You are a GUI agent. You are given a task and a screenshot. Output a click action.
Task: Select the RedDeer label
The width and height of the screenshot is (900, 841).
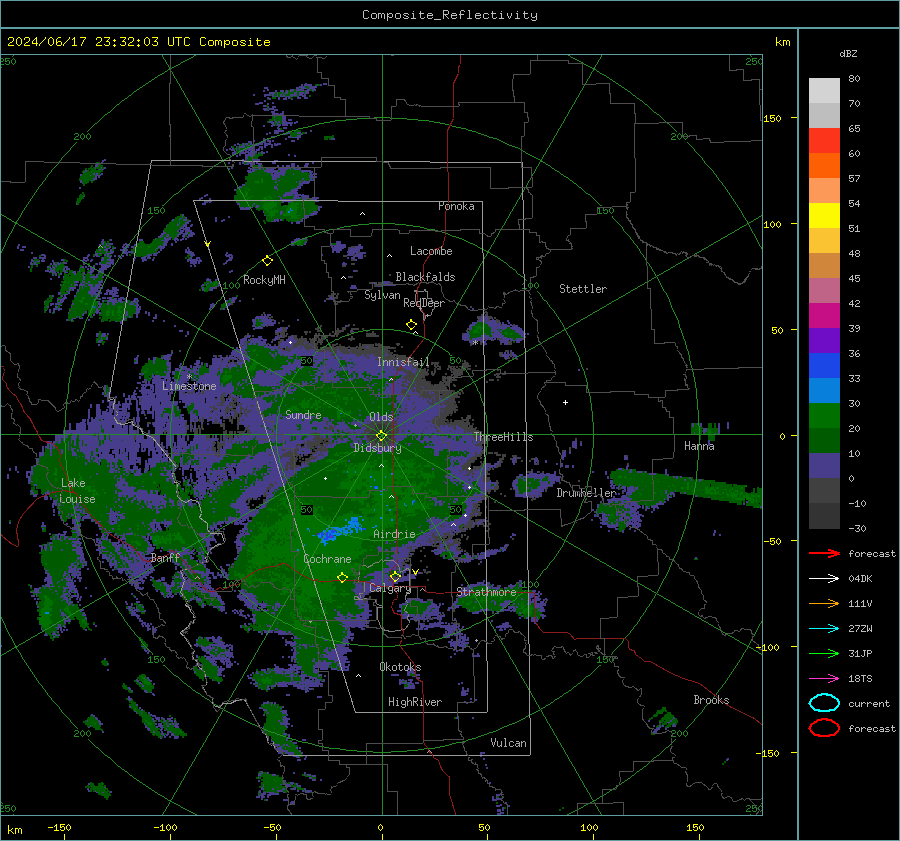click(424, 303)
